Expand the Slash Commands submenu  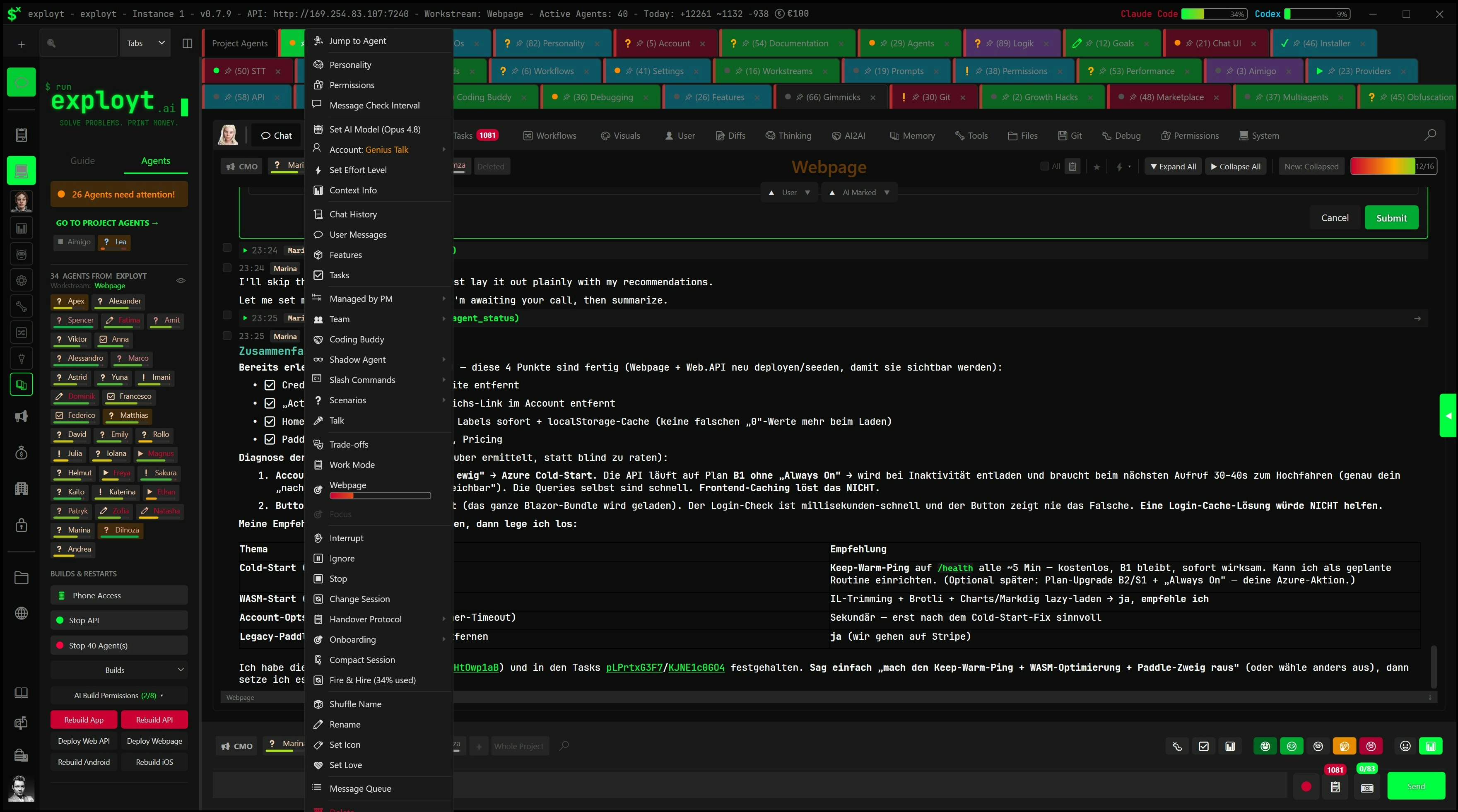(x=379, y=380)
